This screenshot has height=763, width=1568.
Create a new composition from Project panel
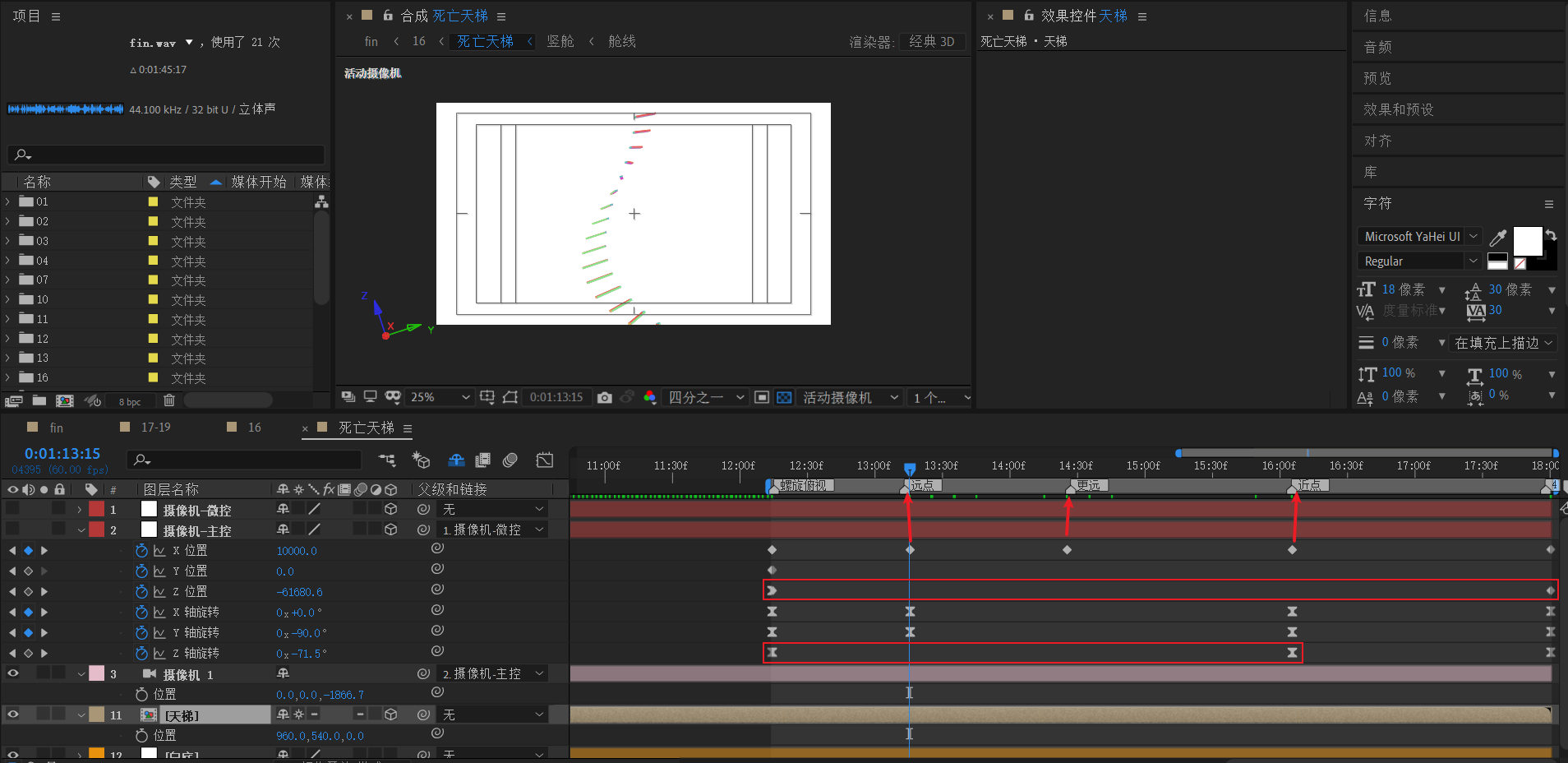pyautogui.click(x=65, y=401)
